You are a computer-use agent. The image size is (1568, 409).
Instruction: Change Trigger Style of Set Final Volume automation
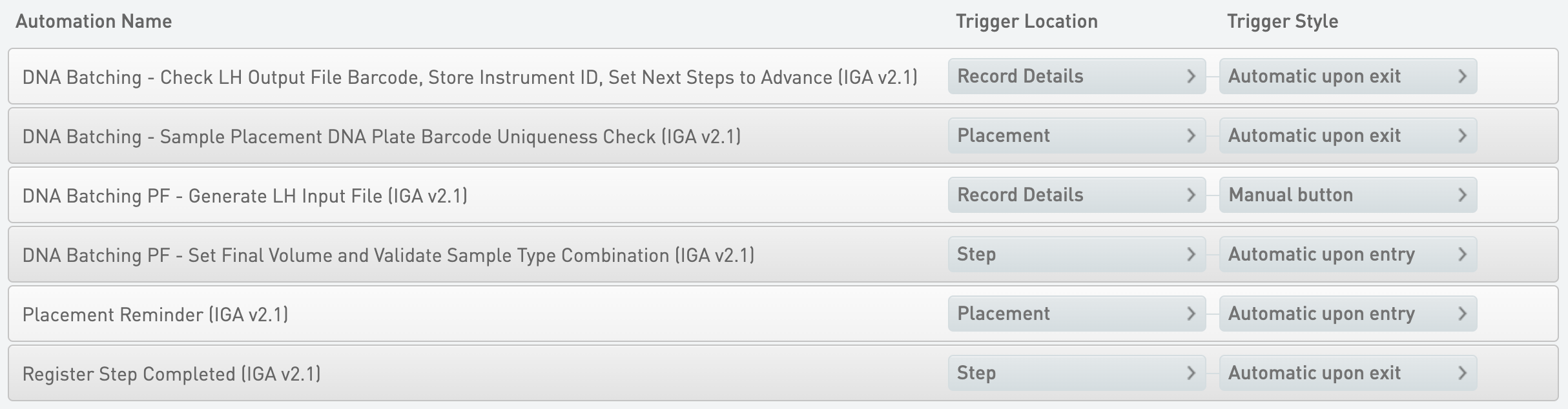coord(1347,254)
